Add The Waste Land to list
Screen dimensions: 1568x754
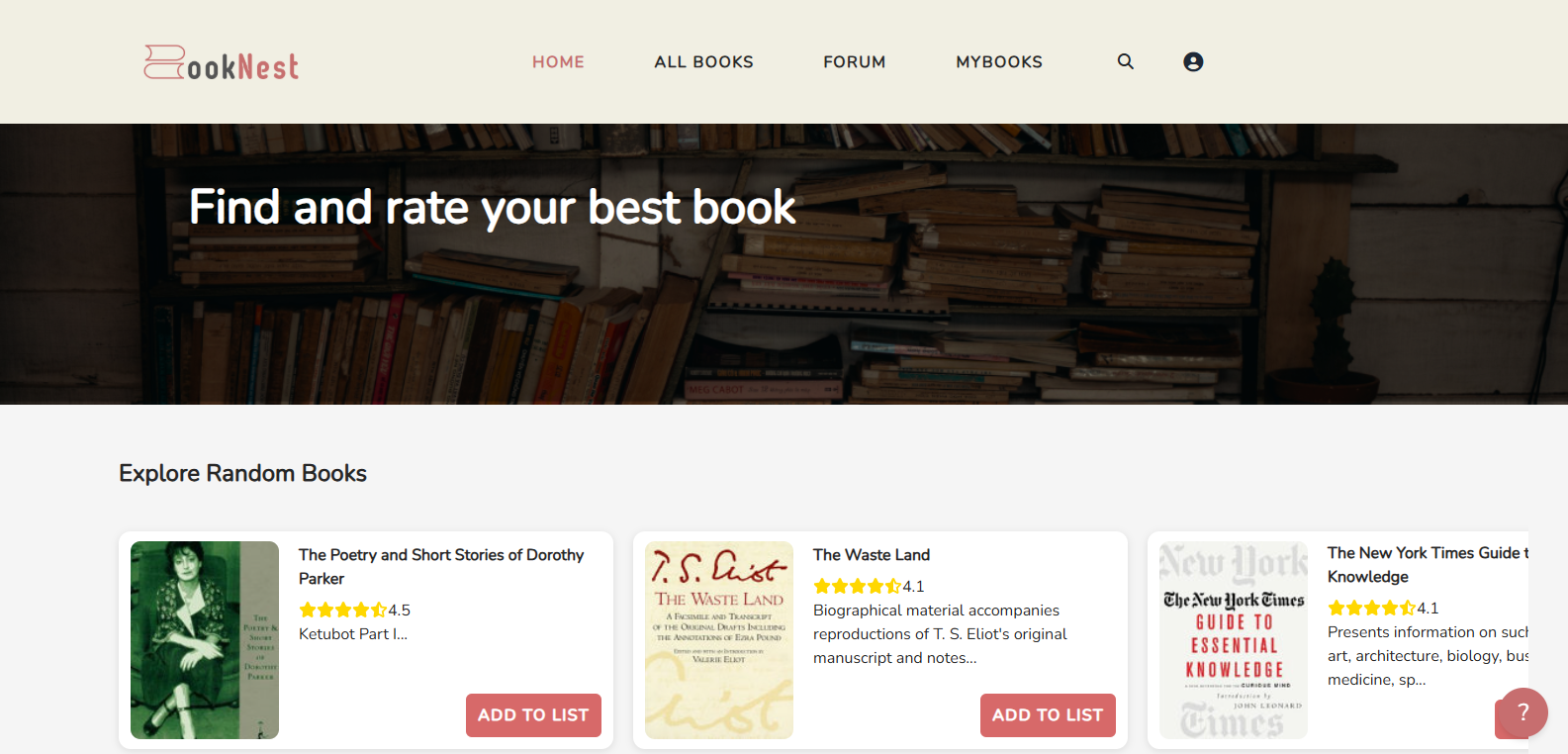(x=1048, y=714)
